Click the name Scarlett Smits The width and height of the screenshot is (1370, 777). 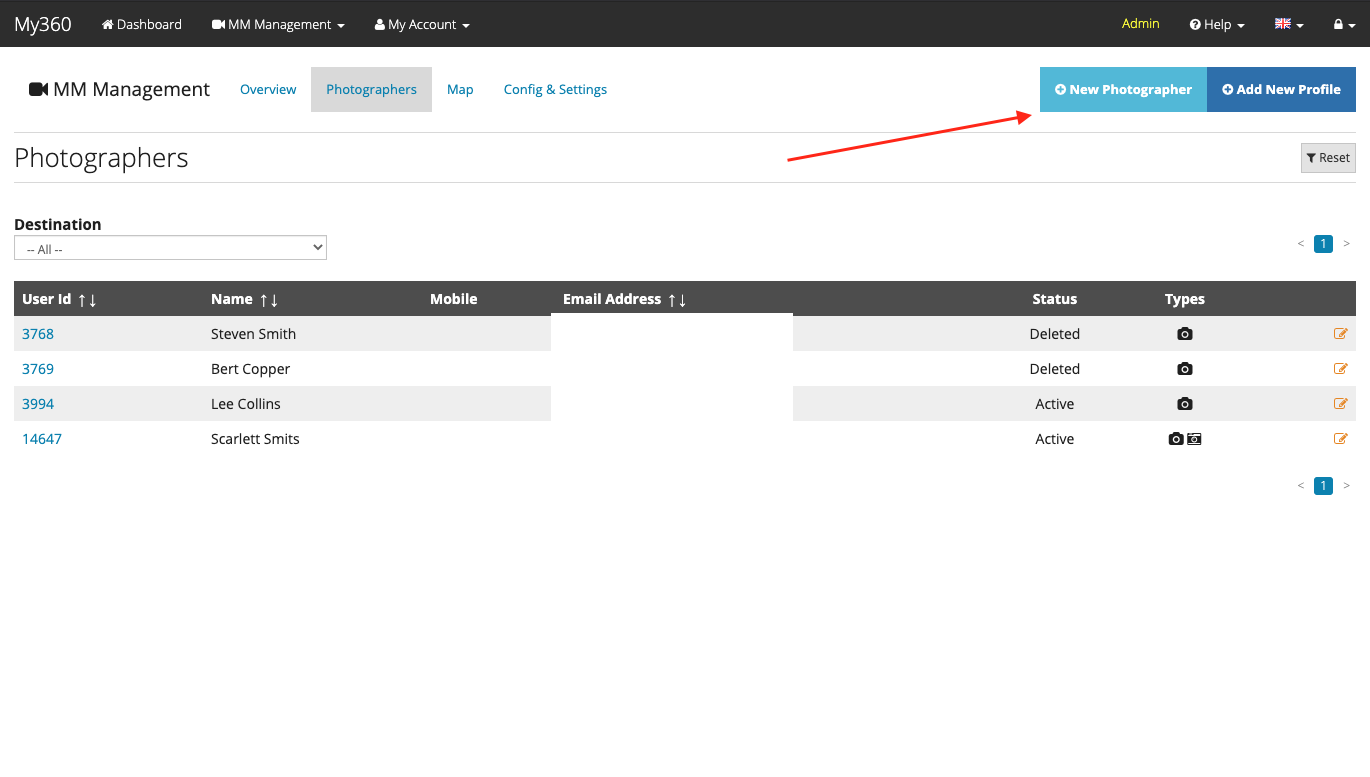tap(255, 439)
